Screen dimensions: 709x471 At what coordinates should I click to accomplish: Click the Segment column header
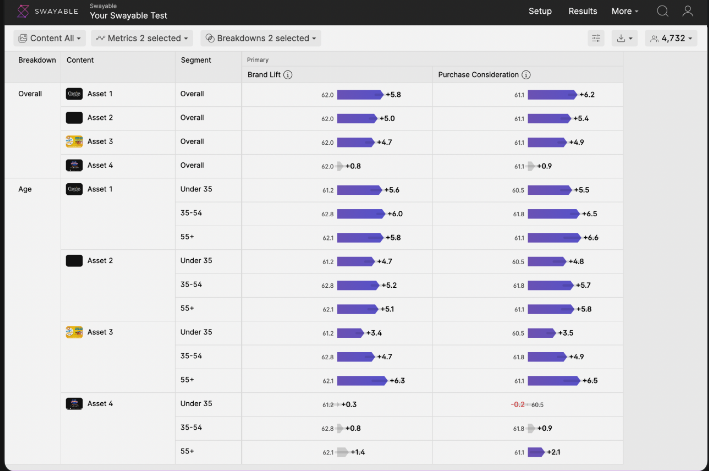[196, 60]
